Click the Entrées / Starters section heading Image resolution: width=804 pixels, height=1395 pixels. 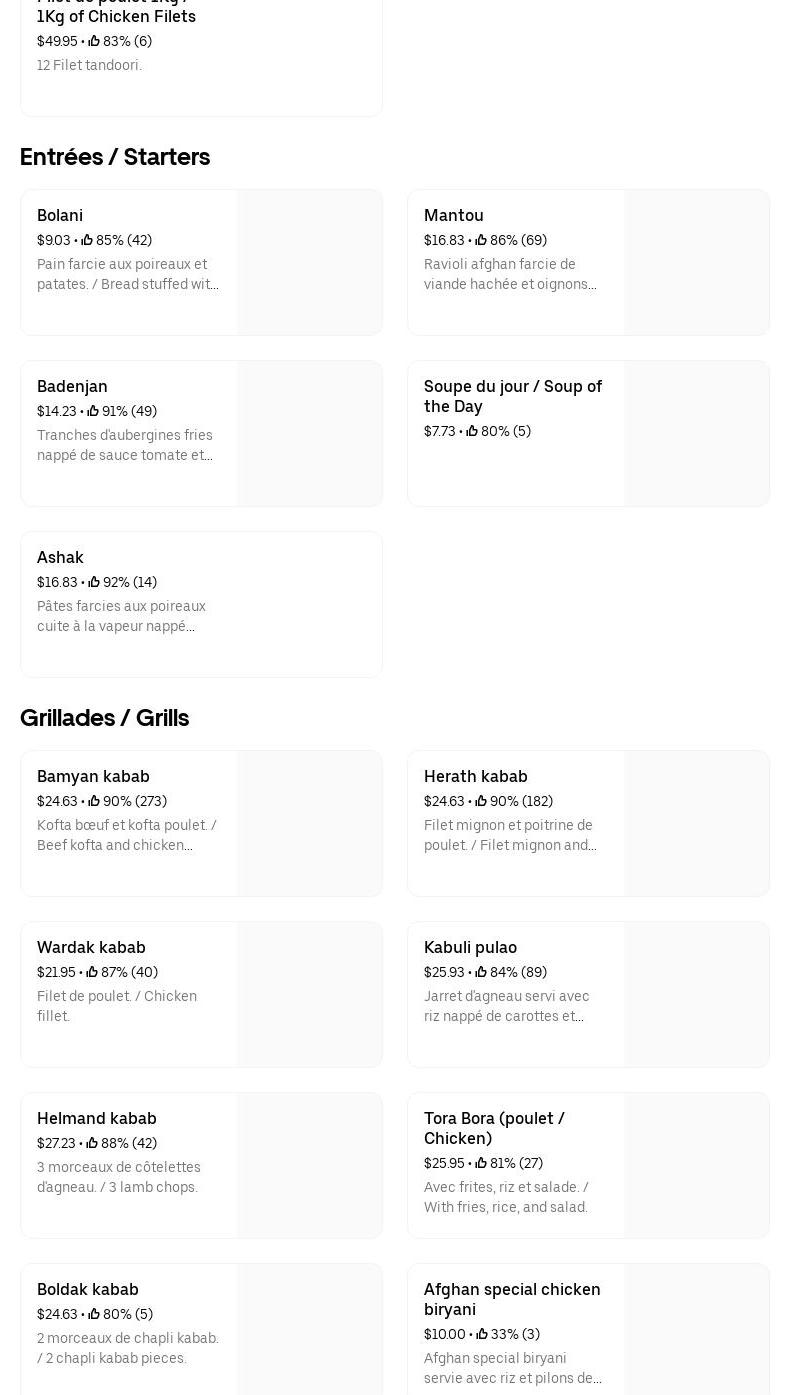coord(115,157)
